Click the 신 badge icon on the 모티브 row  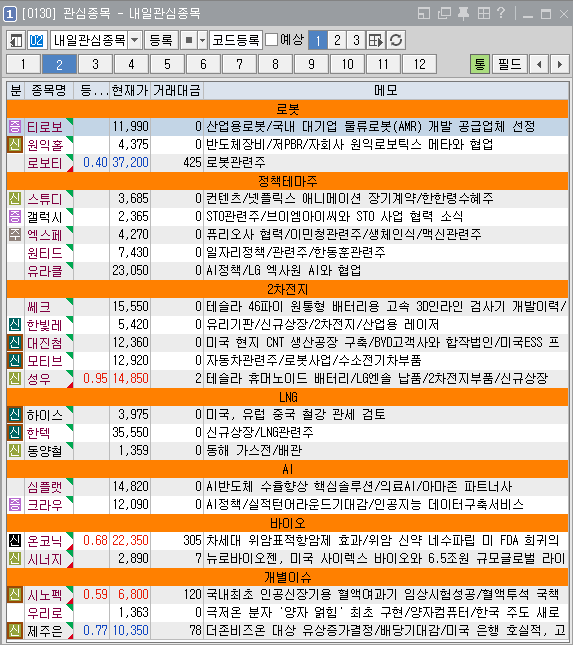(15, 361)
